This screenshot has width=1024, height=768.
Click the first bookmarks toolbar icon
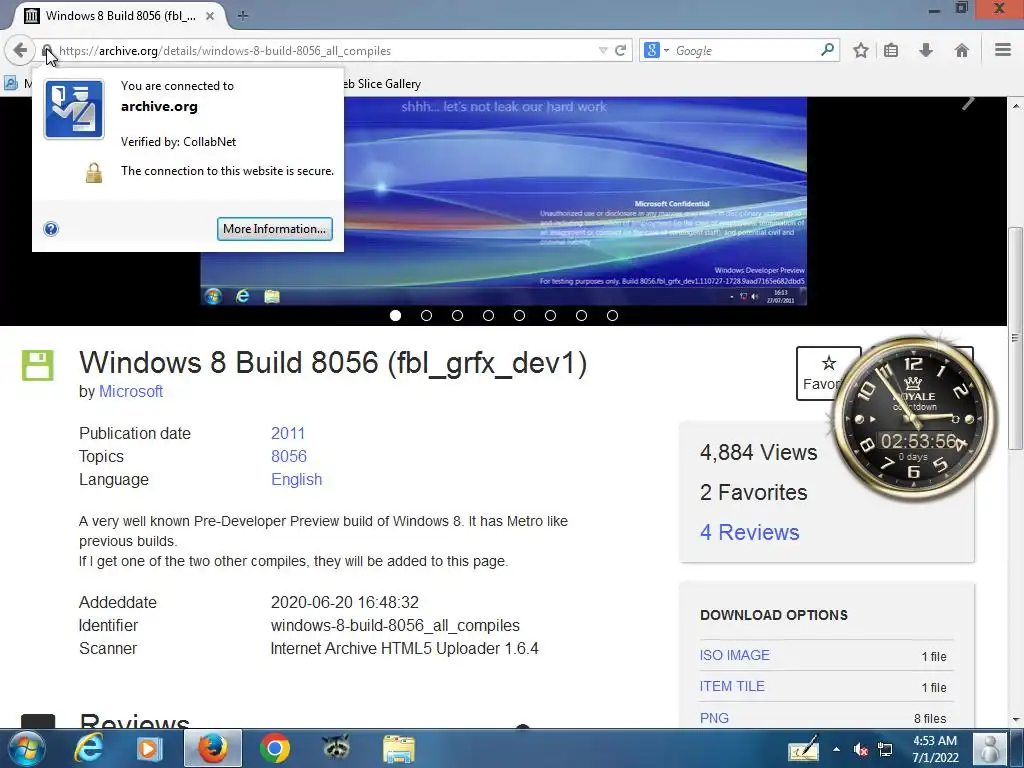[x=10, y=83]
